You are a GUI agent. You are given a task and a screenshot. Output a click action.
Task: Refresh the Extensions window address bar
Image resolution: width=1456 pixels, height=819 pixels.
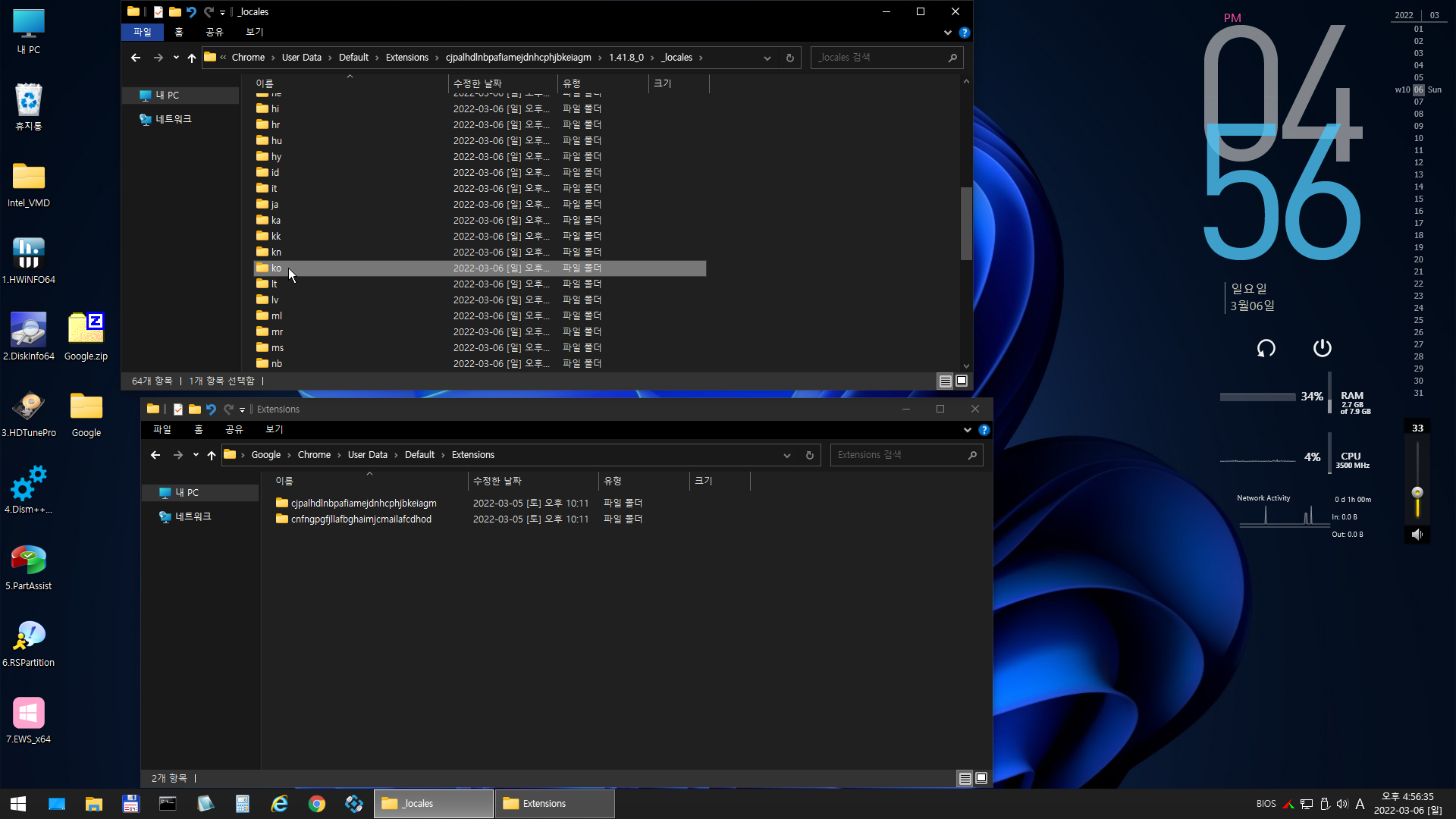pyautogui.click(x=809, y=455)
